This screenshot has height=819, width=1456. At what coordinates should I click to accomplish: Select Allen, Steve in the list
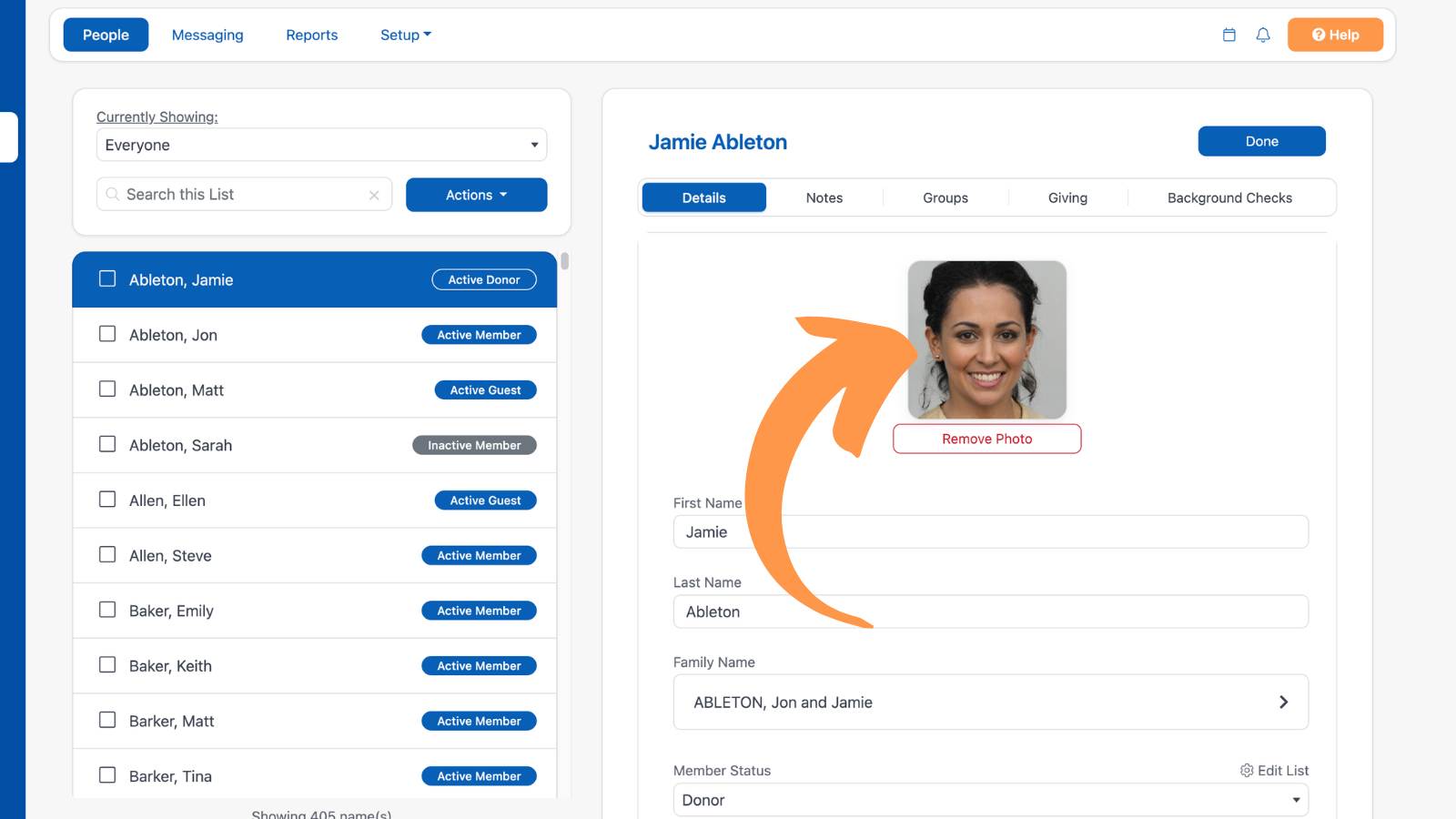point(315,555)
